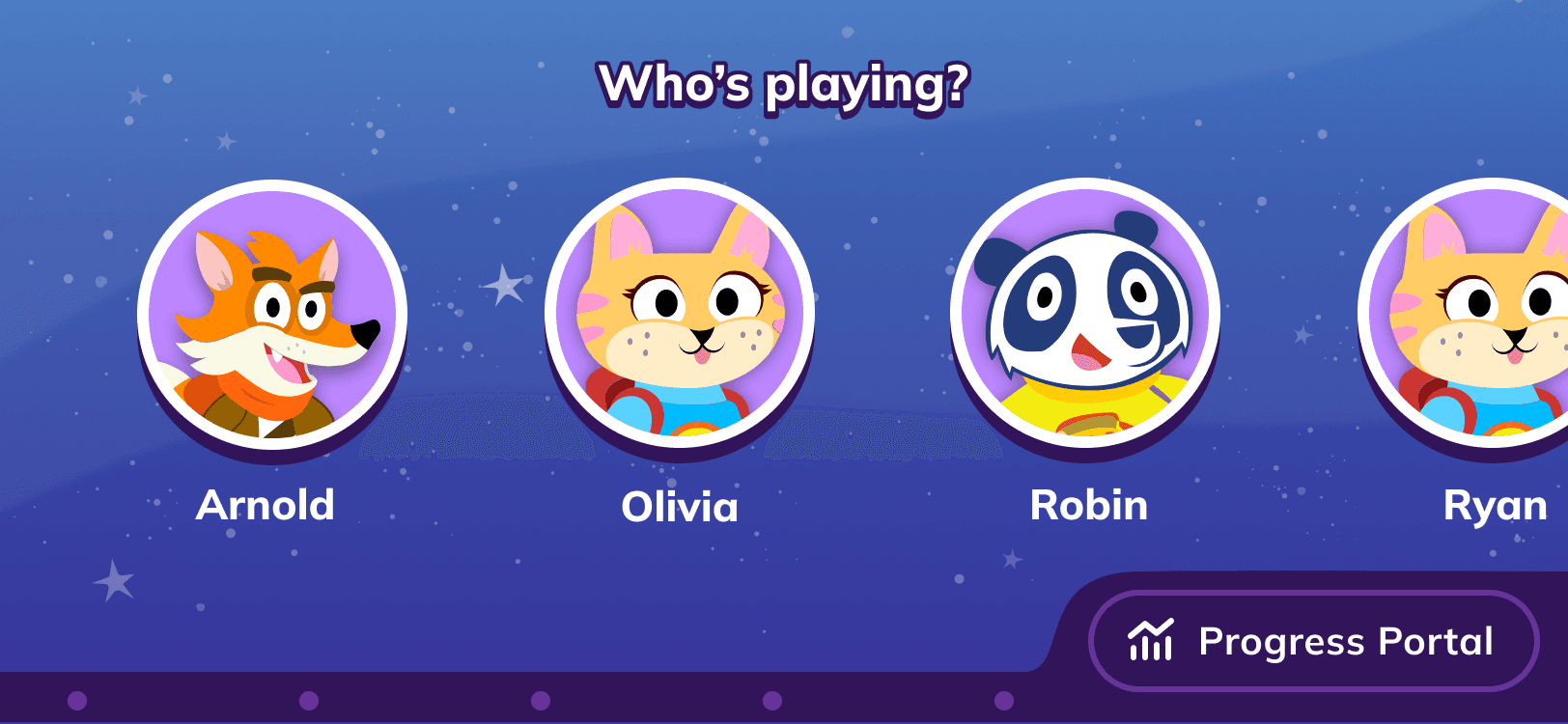The image size is (1568, 724).
Task: Open the Progress Portal
Action: [x=1313, y=641]
